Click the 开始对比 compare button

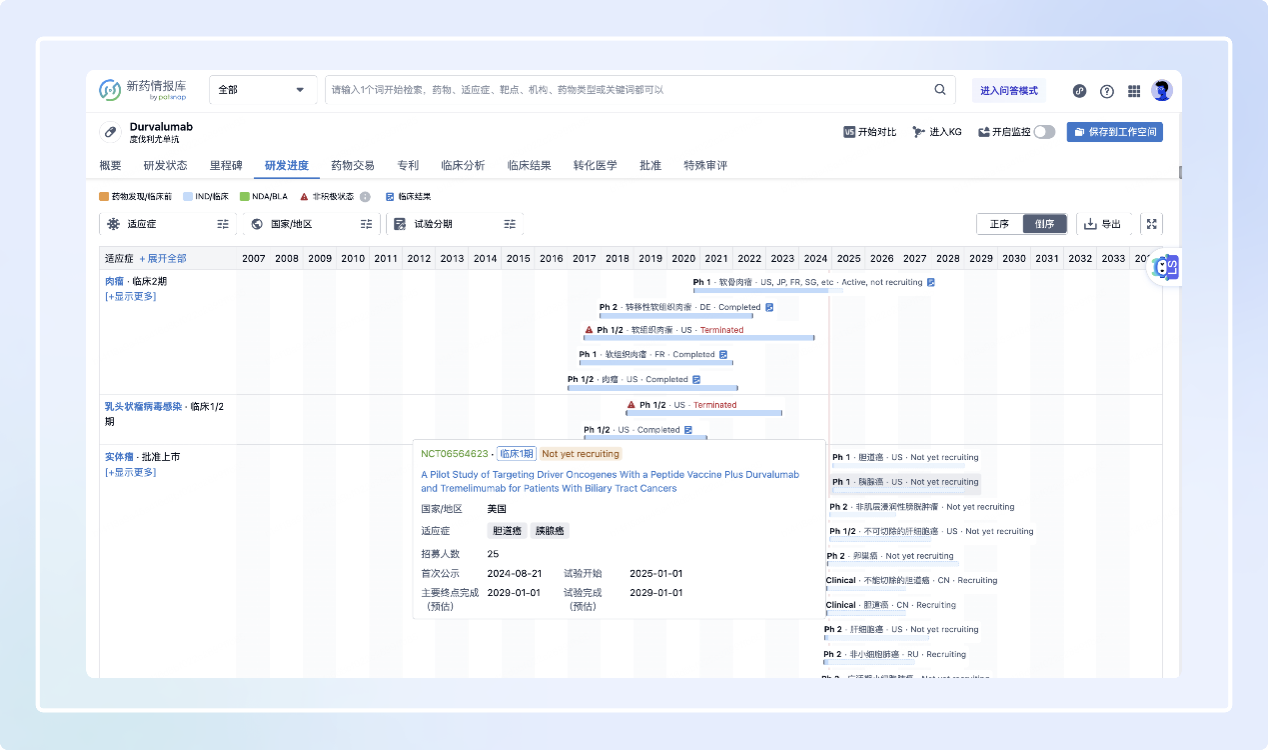[x=870, y=132]
